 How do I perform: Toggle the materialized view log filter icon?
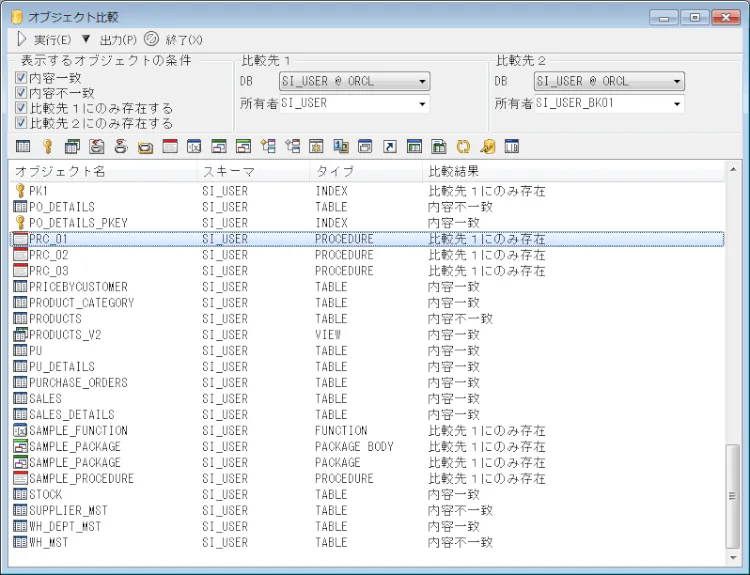point(439,146)
